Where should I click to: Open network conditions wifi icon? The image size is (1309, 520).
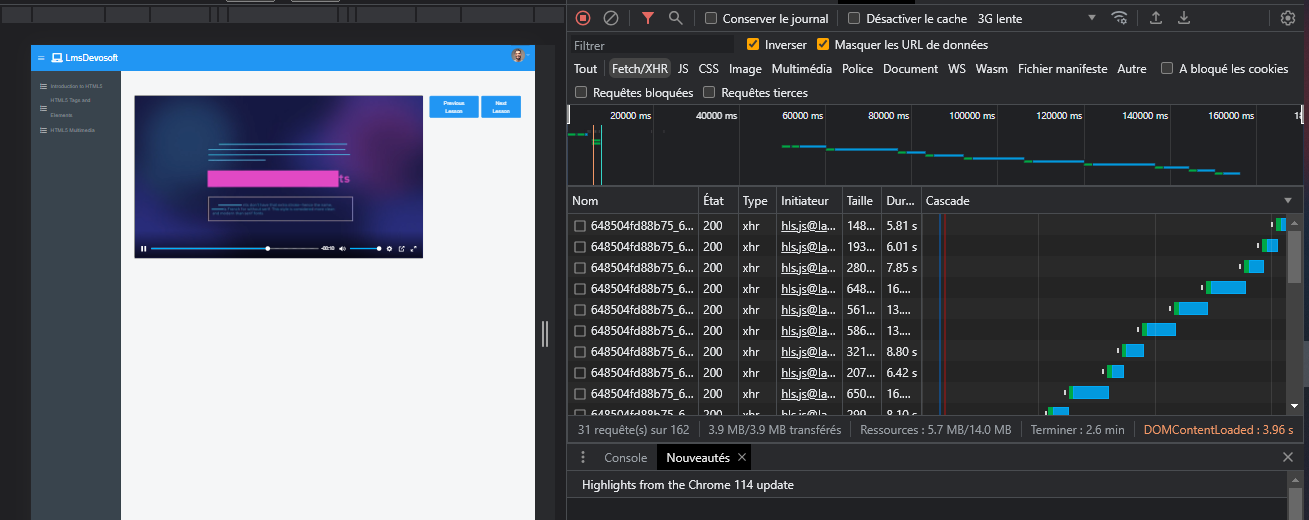click(1120, 18)
